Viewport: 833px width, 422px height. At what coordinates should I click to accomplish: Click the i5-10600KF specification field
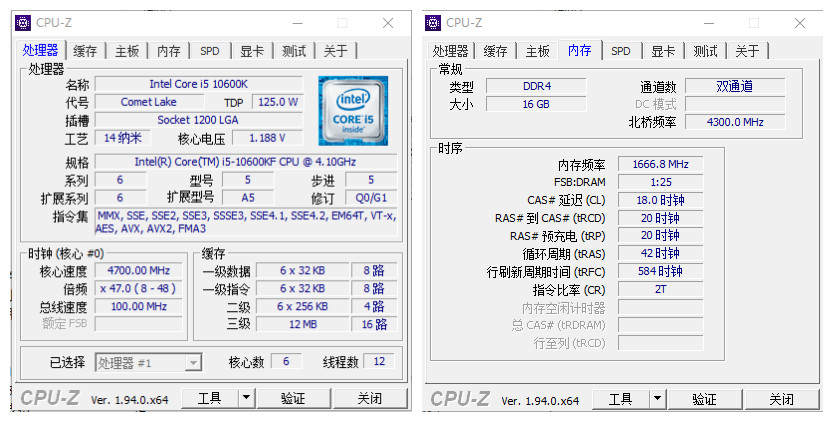(245, 162)
